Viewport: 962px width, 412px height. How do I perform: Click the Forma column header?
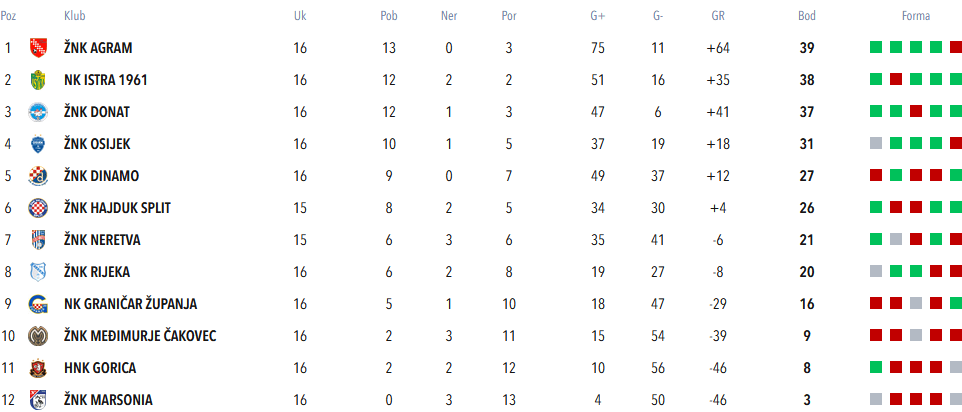click(915, 16)
